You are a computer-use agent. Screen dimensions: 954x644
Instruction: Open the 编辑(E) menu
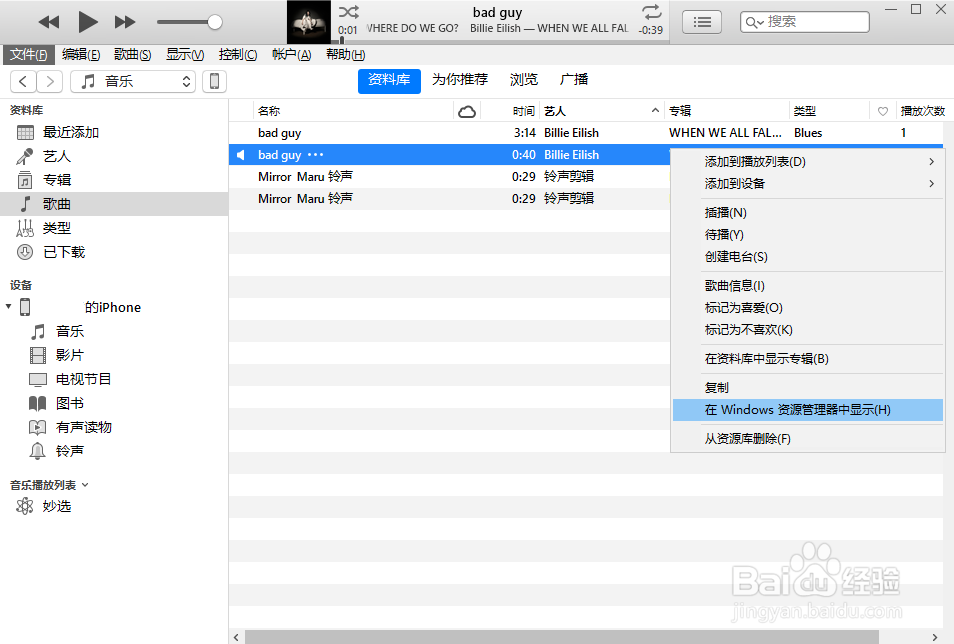pyautogui.click(x=80, y=55)
